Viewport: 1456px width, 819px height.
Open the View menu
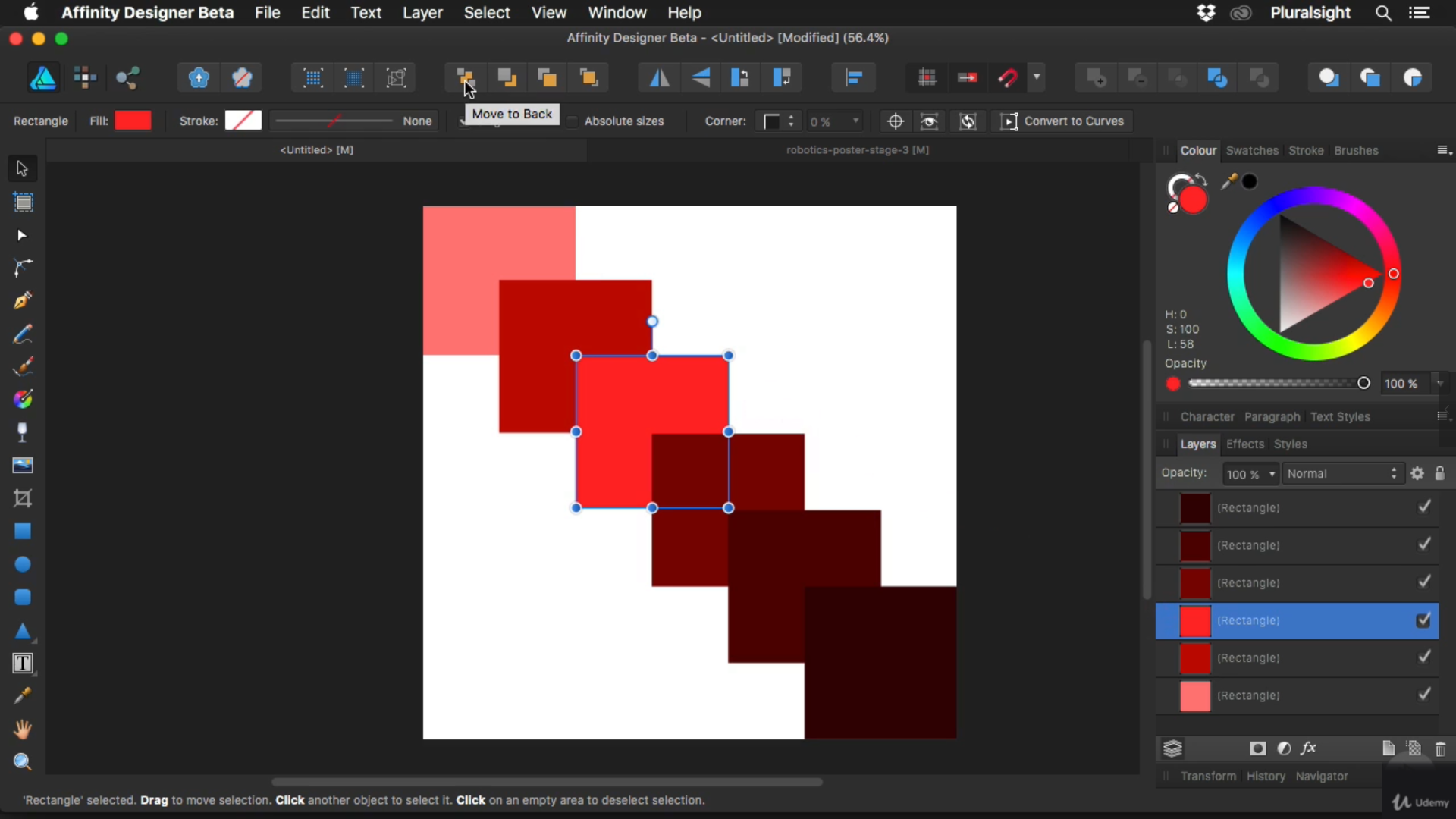point(549,13)
